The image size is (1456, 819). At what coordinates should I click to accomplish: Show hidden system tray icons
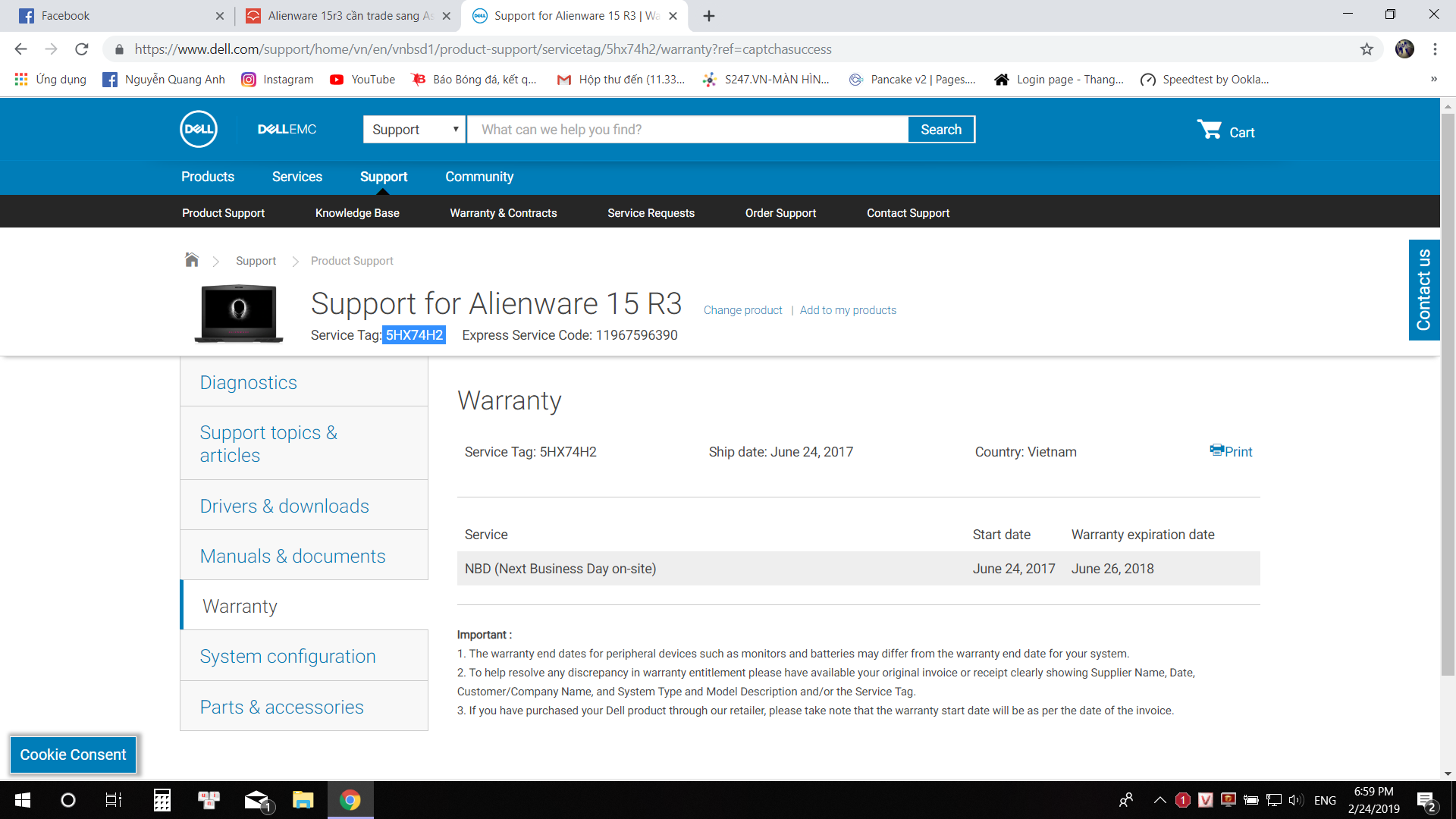[x=1159, y=800]
